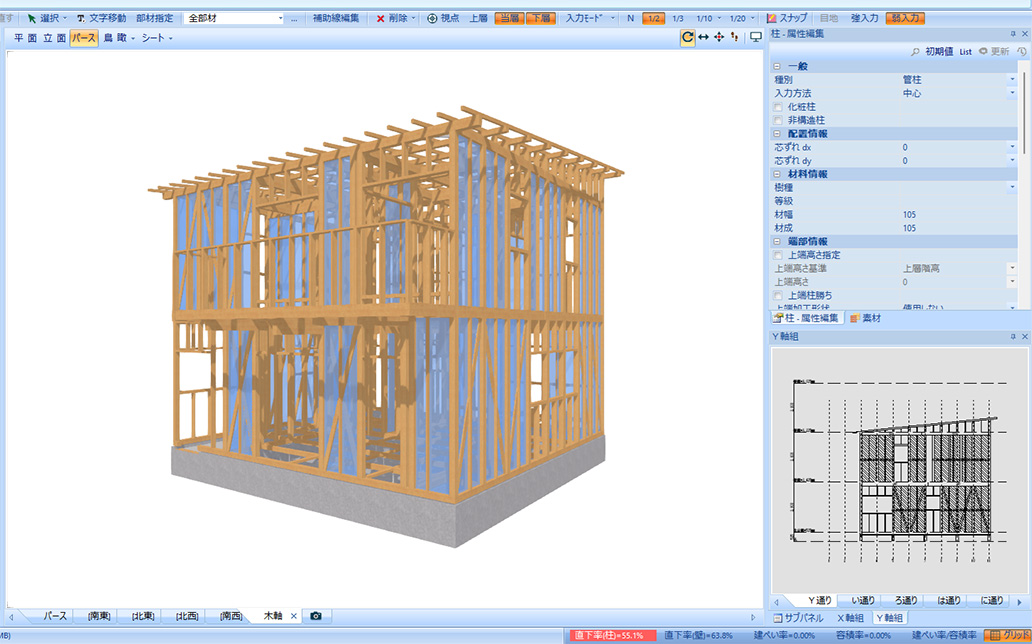This screenshot has height=644, width=1032.
Task: Open the [南東] view tab
Action: pos(99,616)
